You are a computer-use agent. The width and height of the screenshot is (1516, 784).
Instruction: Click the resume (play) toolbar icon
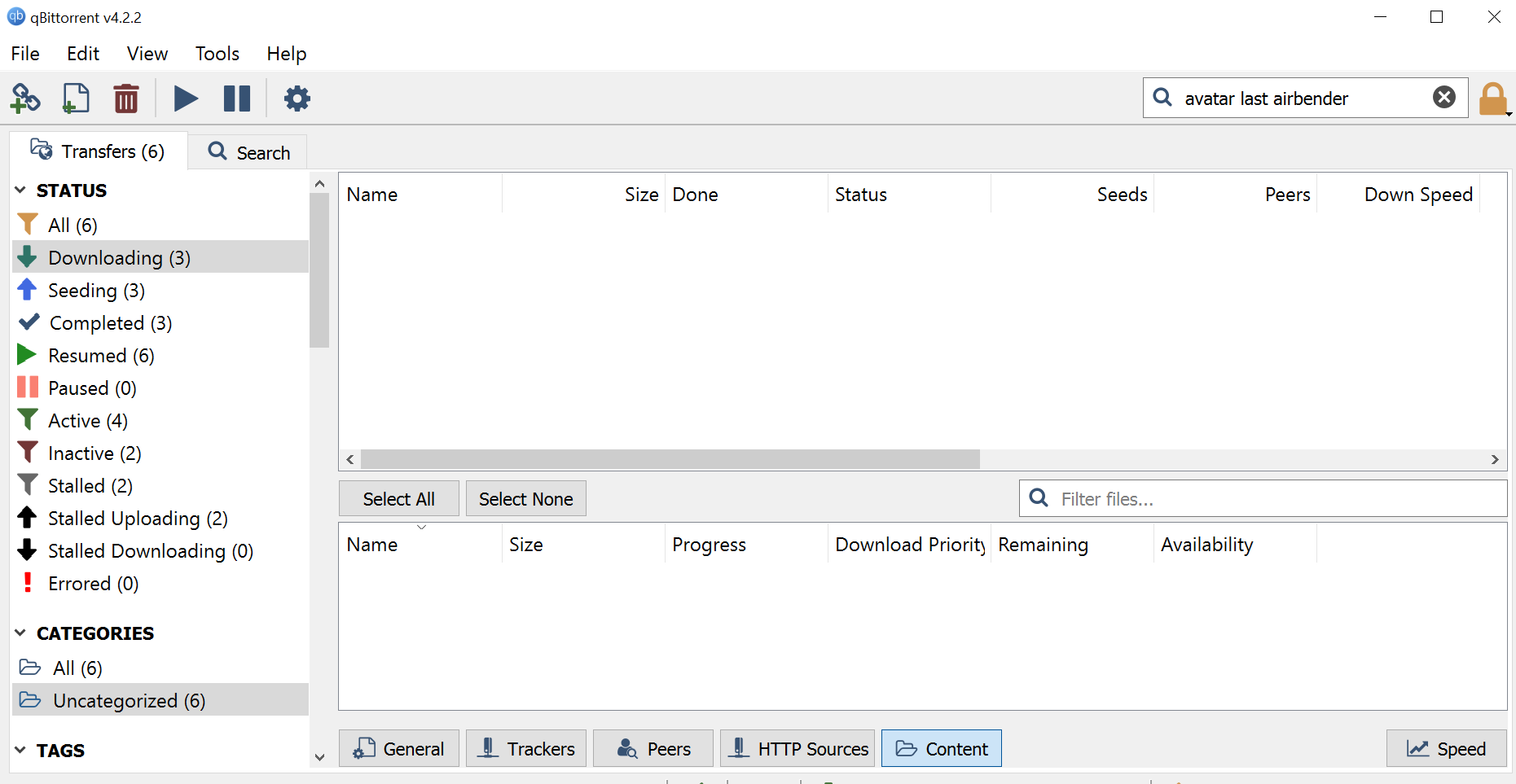pyautogui.click(x=185, y=98)
